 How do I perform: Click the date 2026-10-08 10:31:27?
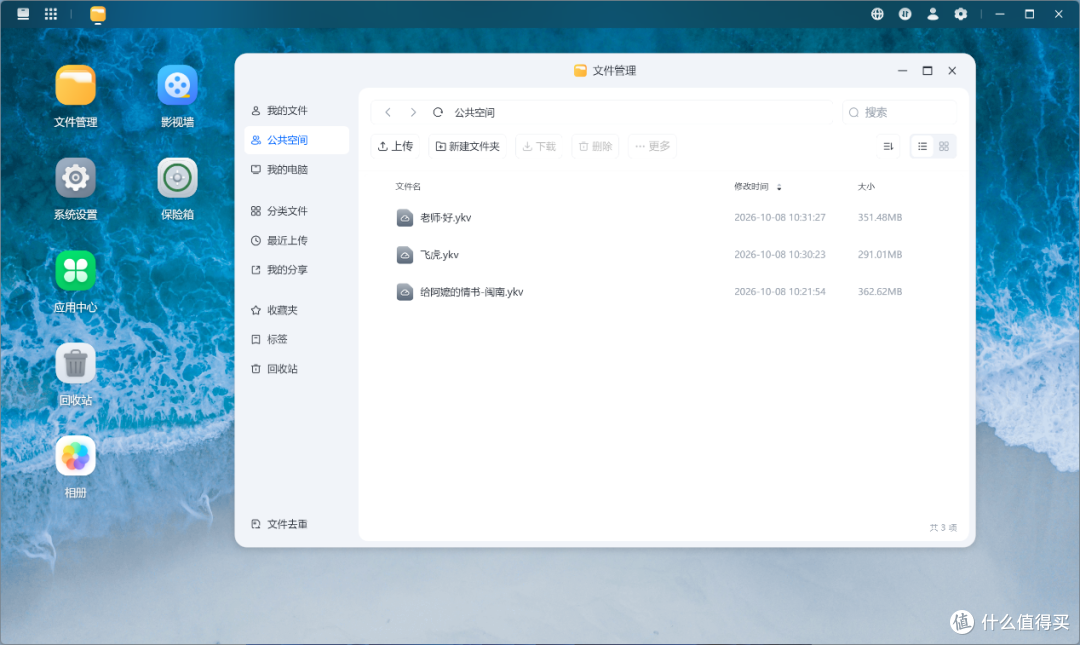pyautogui.click(x=780, y=218)
